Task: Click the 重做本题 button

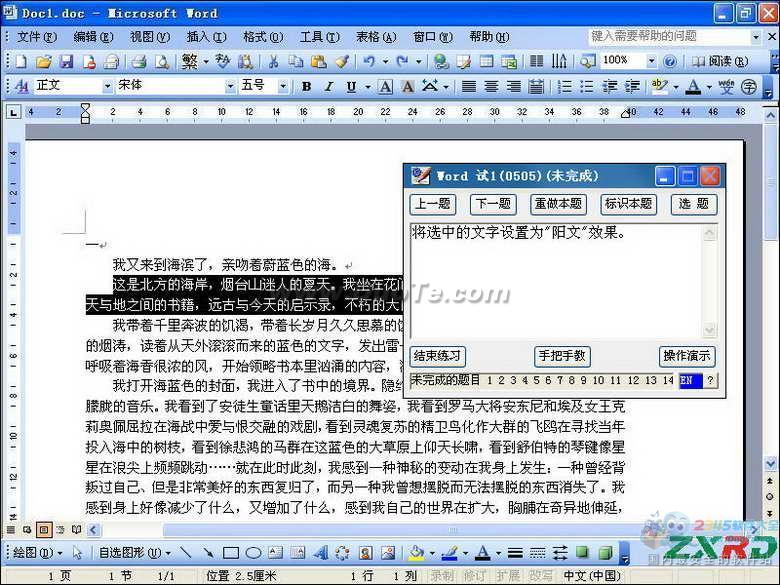Action: tap(558, 204)
